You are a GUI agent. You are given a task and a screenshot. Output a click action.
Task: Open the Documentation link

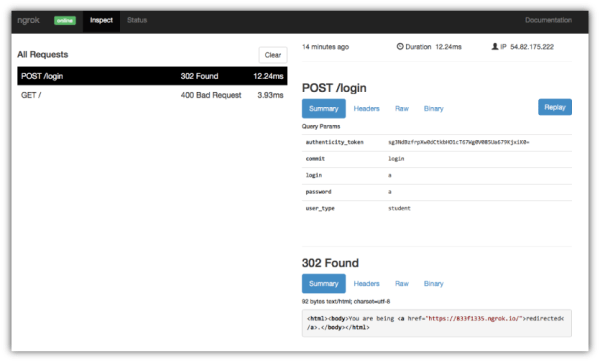(548, 20)
